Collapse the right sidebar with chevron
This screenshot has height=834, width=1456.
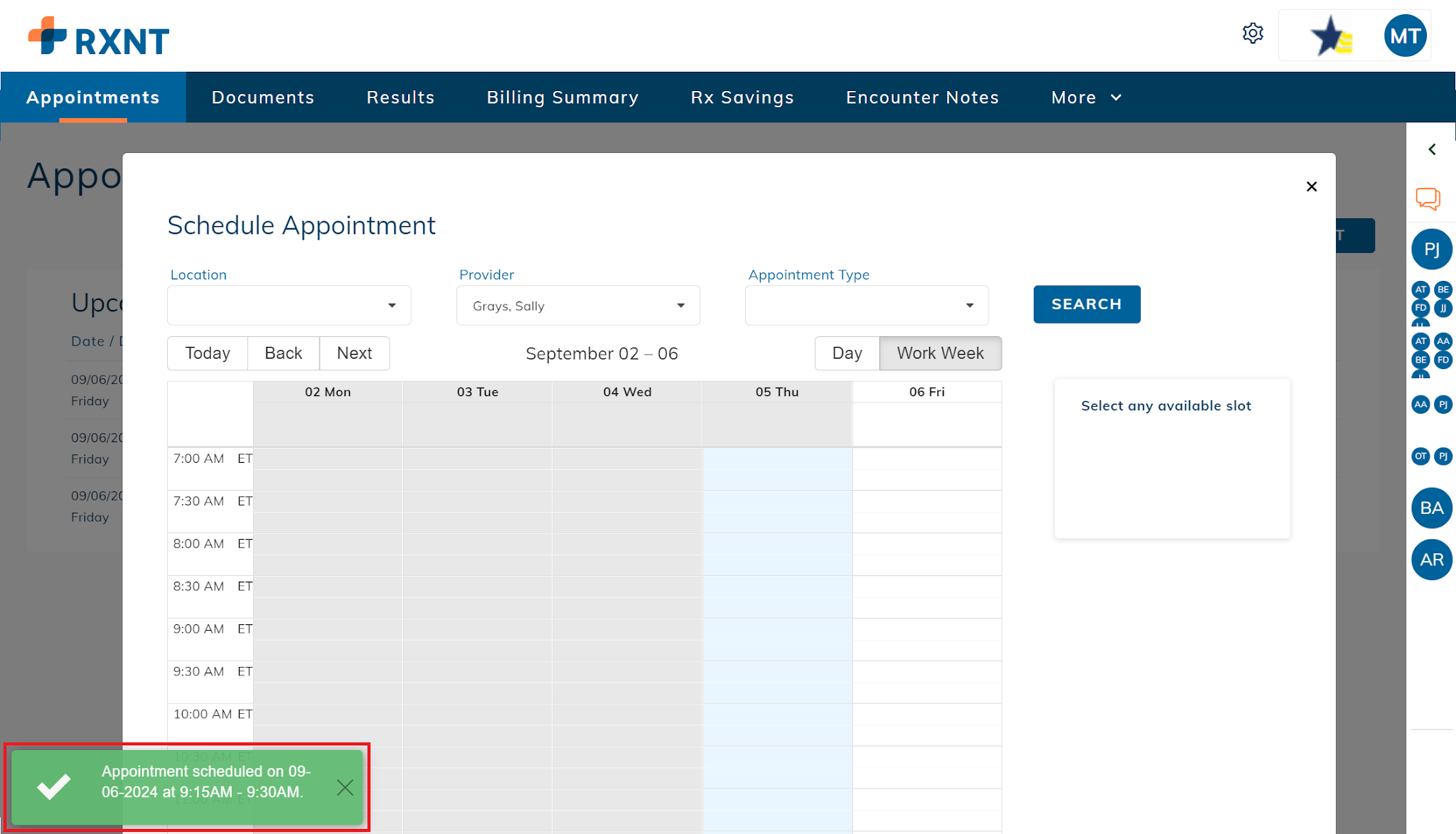pos(1433,149)
